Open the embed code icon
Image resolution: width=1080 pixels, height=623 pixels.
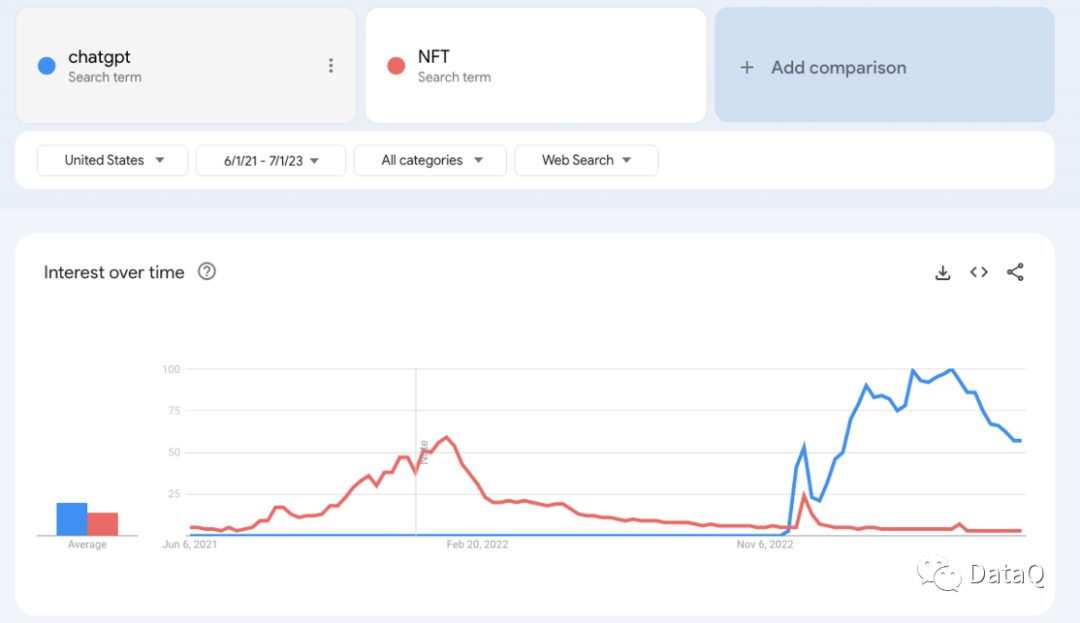(979, 272)
